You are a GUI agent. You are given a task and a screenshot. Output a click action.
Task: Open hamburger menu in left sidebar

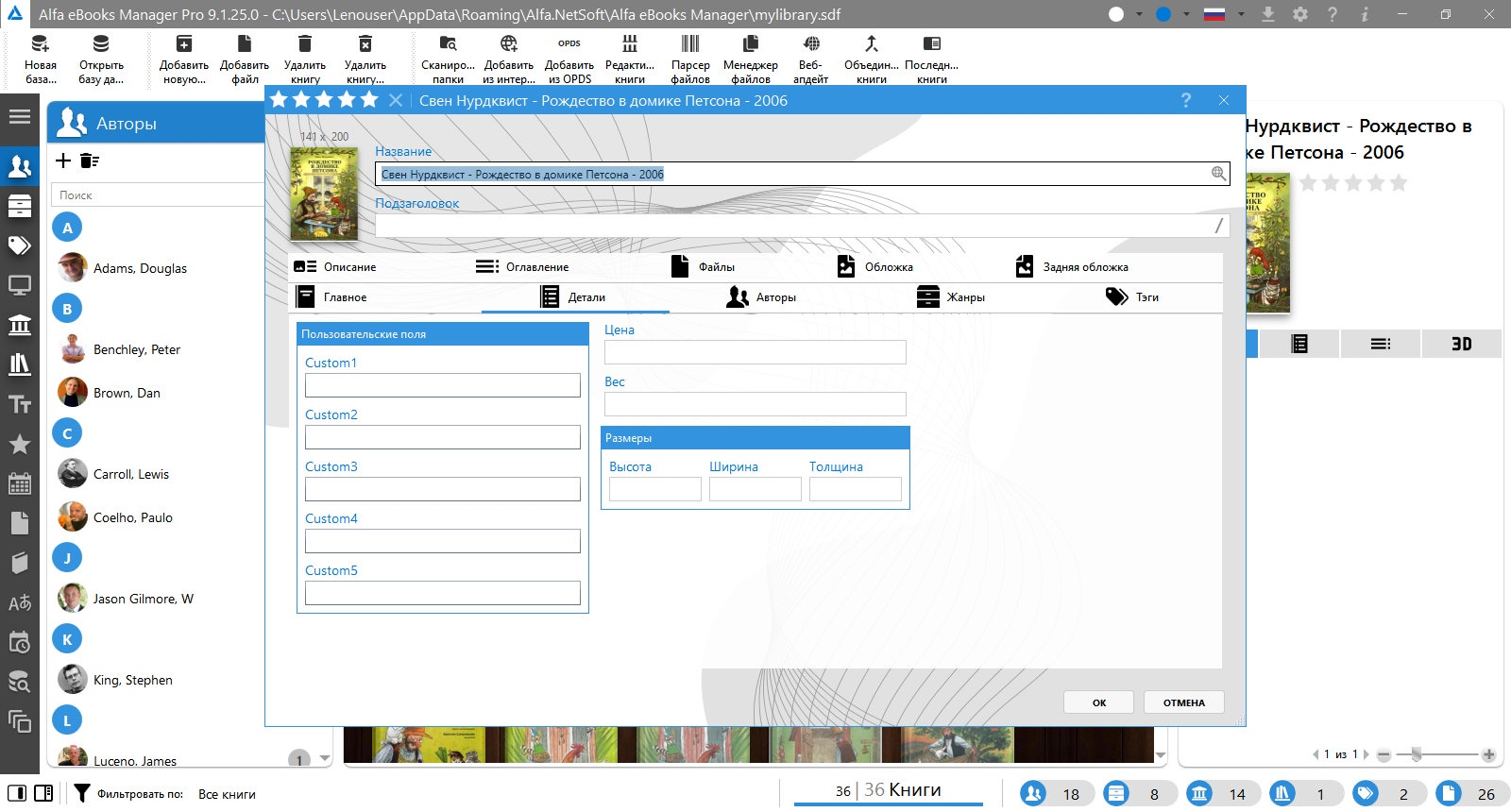20,117
